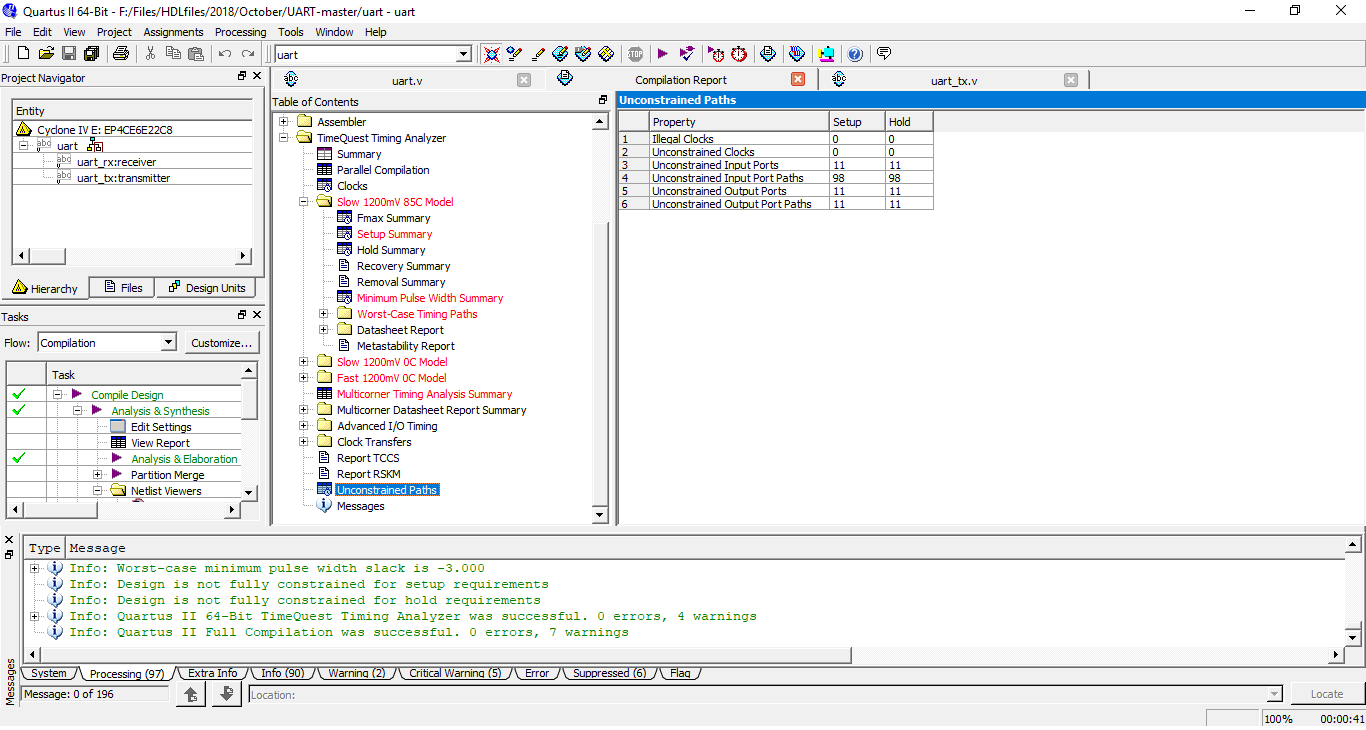The height and width of the screenshot is (730, 1366).
Task: Click the Start Analysis & Synthesis icon
Action: coord(687,54)
